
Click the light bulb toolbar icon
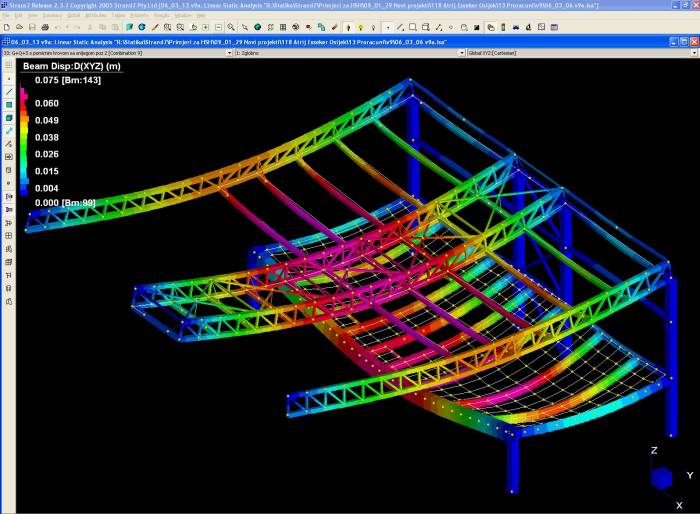pos(359,27)
